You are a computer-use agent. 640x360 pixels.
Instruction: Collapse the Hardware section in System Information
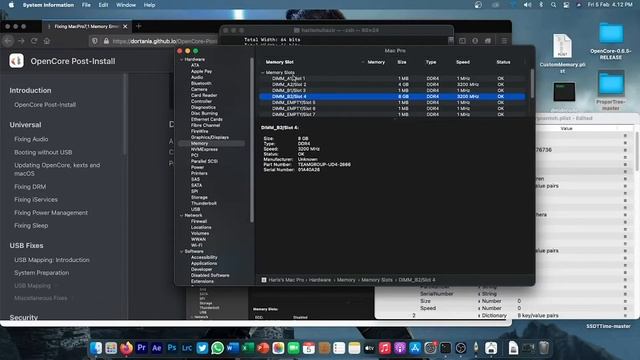click(182, 60)
